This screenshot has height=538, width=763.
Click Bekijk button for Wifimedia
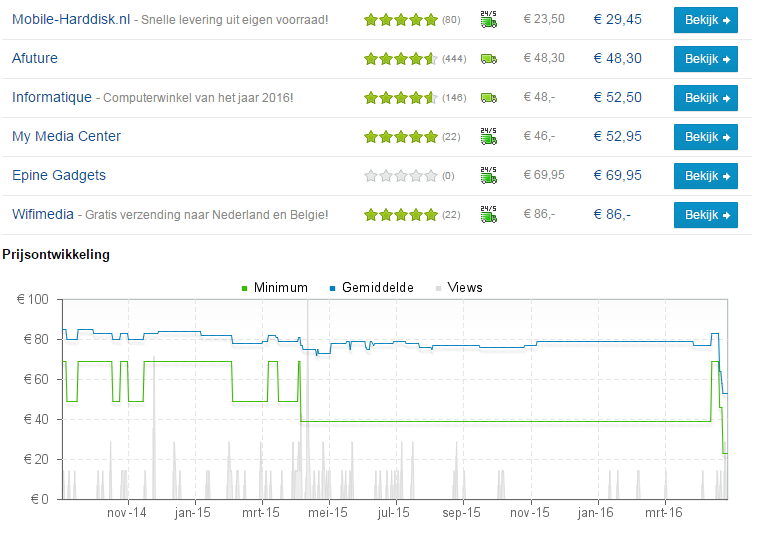pos(706,215)
